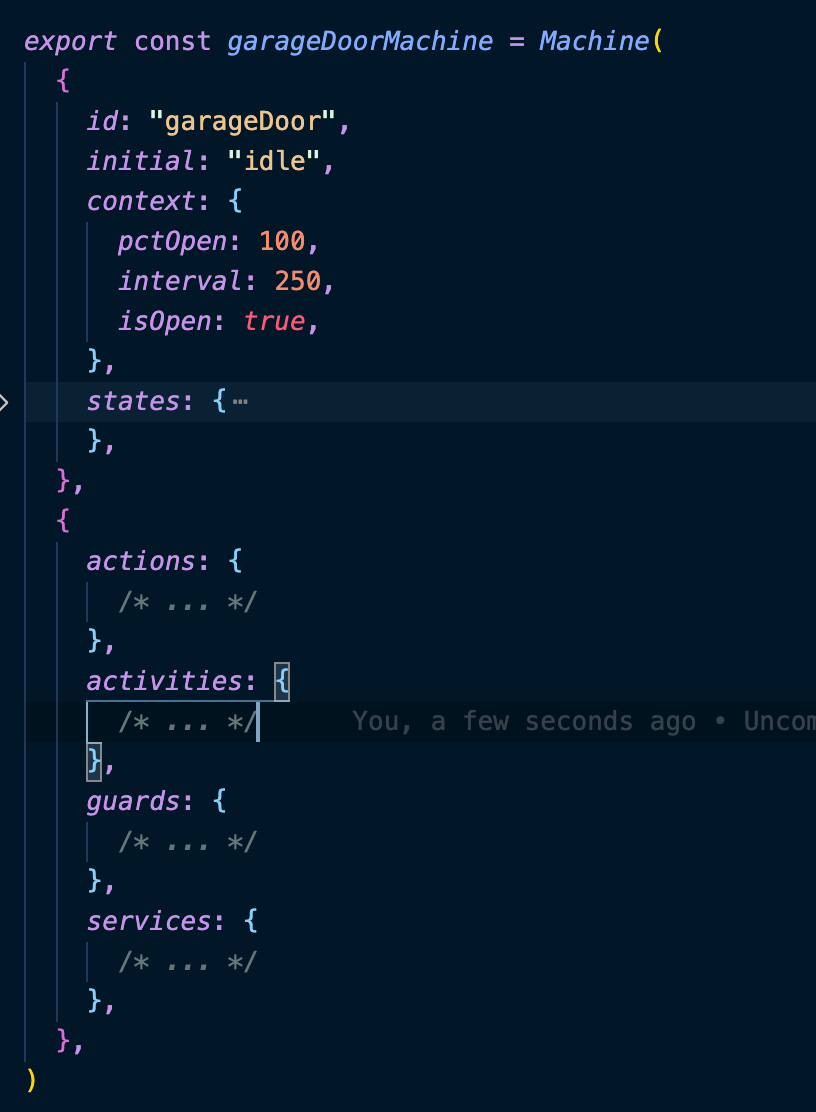
Task: Click the final yellow closing parenthesis
Action: click(31, 1082)
